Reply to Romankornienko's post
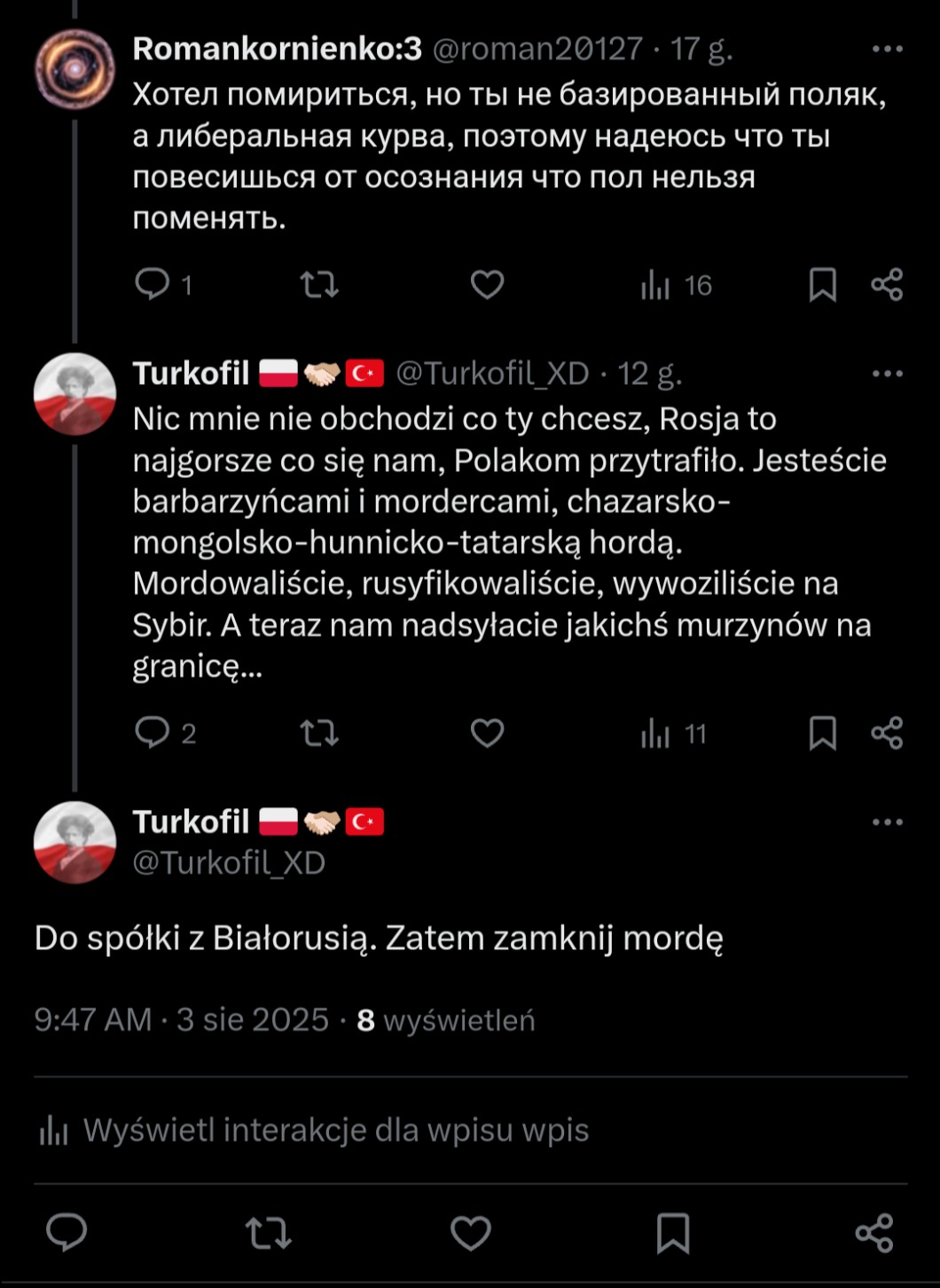 pos(153,285)
